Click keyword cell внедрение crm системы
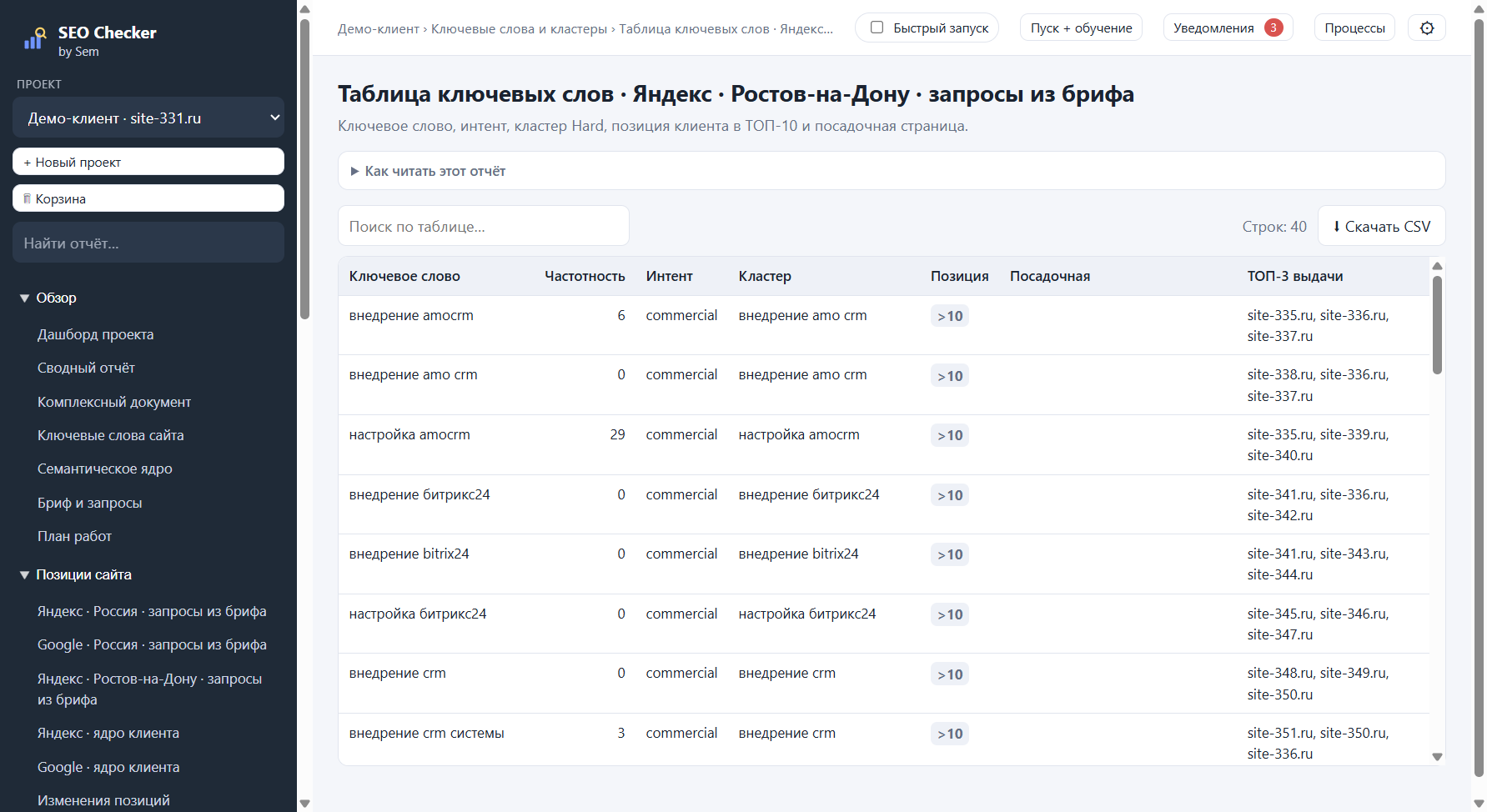 [x=426, y=733]
